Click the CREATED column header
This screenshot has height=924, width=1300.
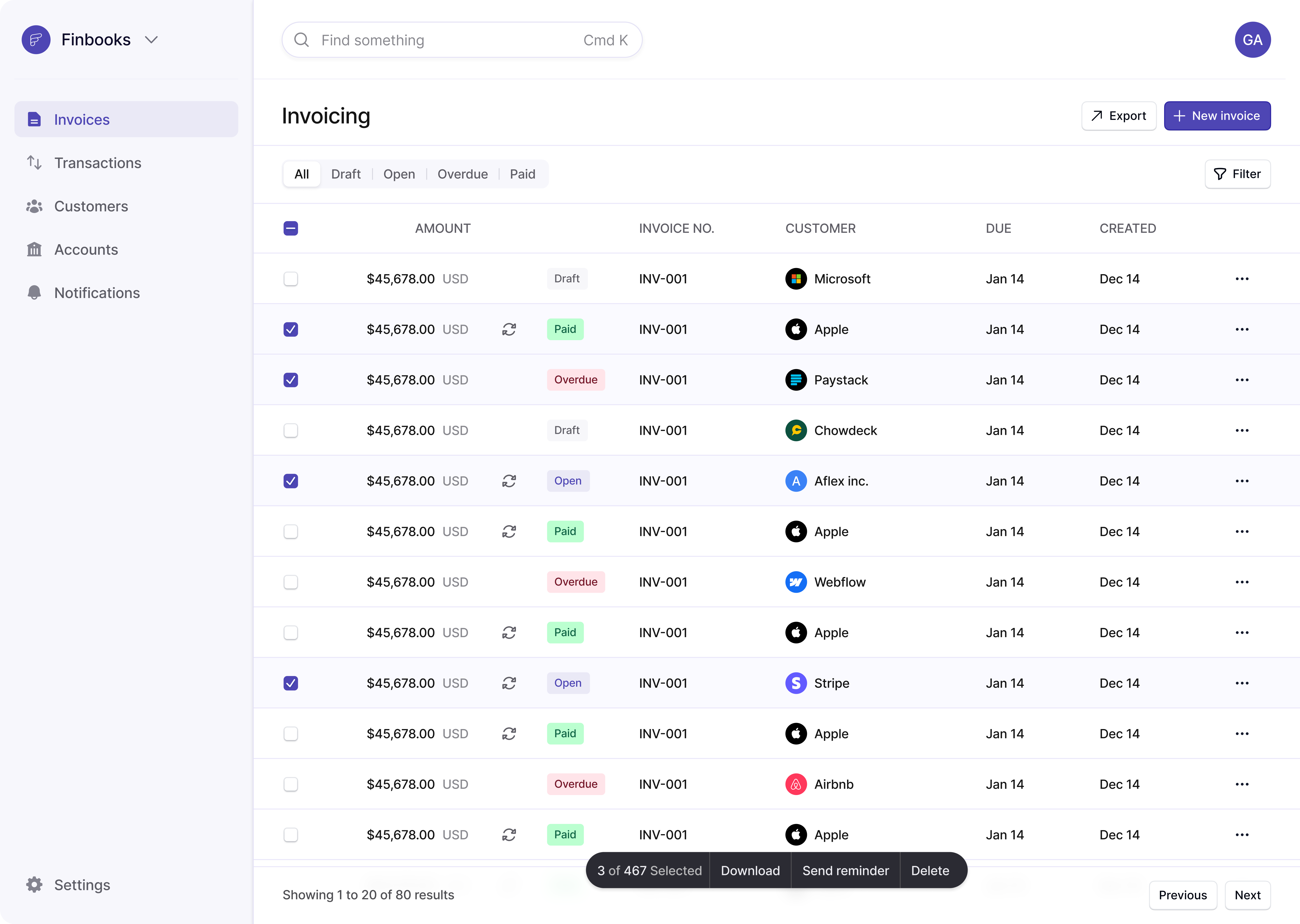[x=1128, y=228]
